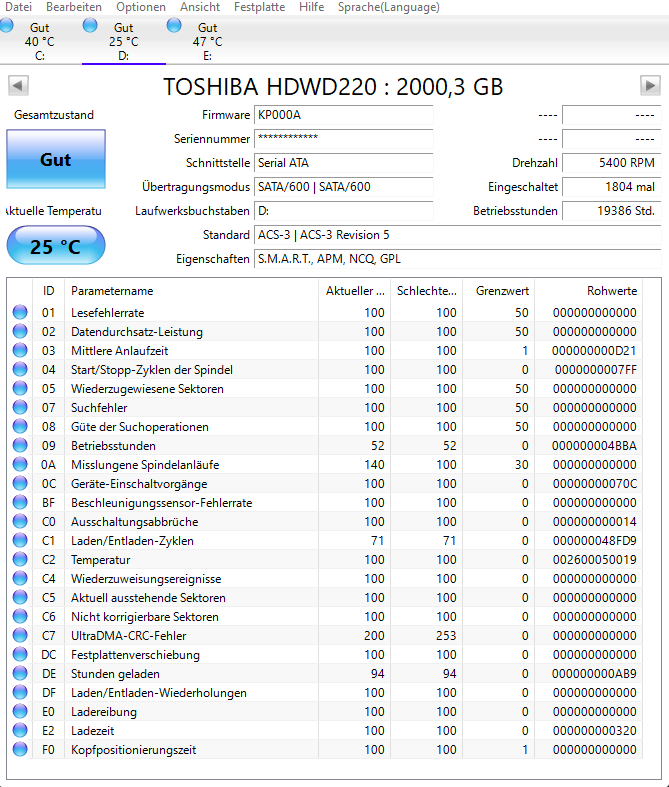This screenshot has width=669, height=787.
Task: Click worst value 253 in UltraDMA row
Action: (x=446, y=635)
